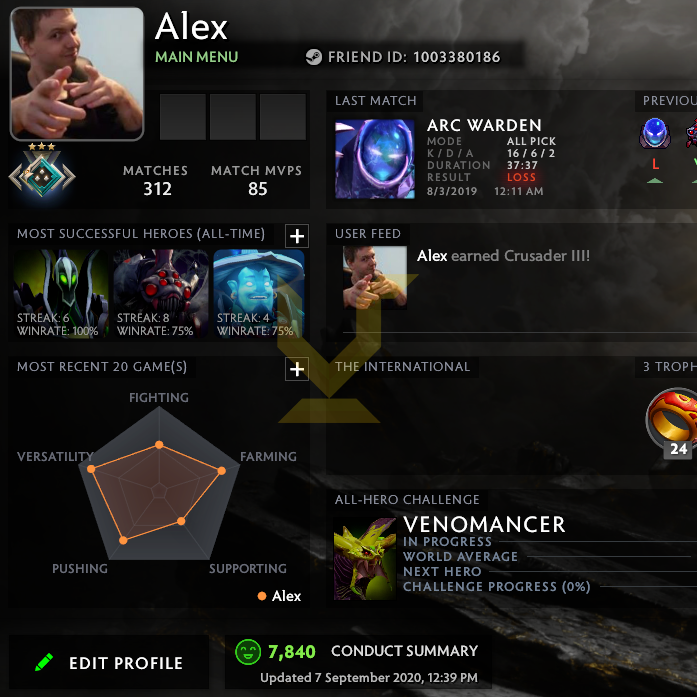
Task: Expand Most Successful Heroes with plus button
Action: pyautogui.click(x=297, y=236)
